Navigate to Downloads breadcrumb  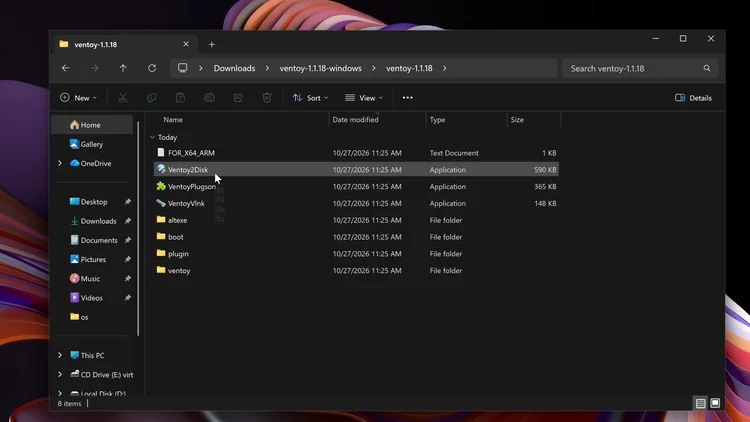(x=234, y=68)
